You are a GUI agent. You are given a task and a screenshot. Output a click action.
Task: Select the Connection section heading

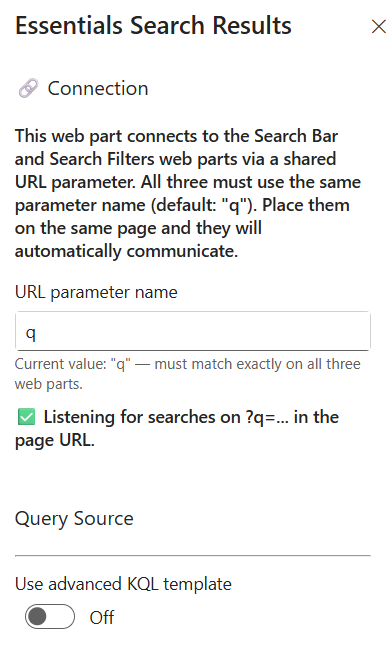(x=98, y=88)
